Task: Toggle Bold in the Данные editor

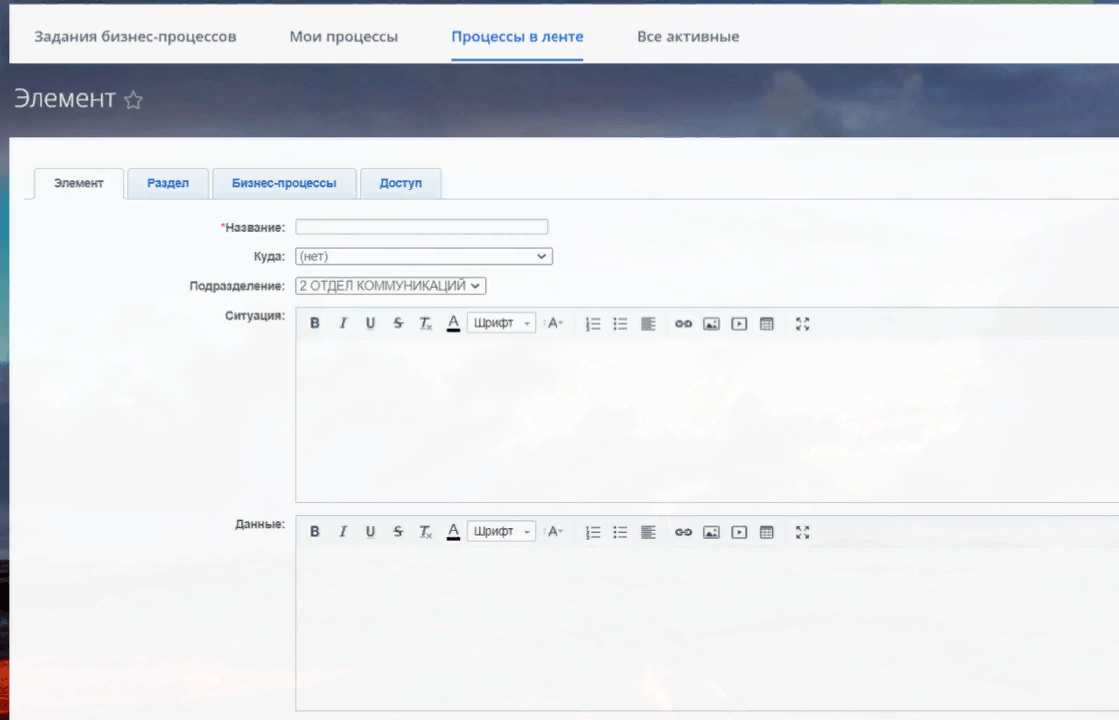Action: coord(314,532)
